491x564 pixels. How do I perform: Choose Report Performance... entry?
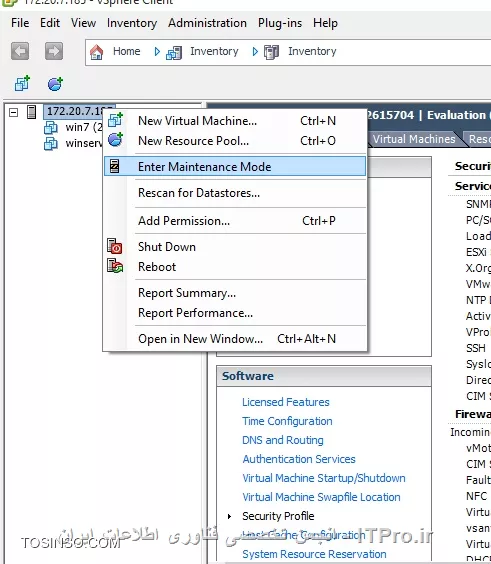point(235,313)
